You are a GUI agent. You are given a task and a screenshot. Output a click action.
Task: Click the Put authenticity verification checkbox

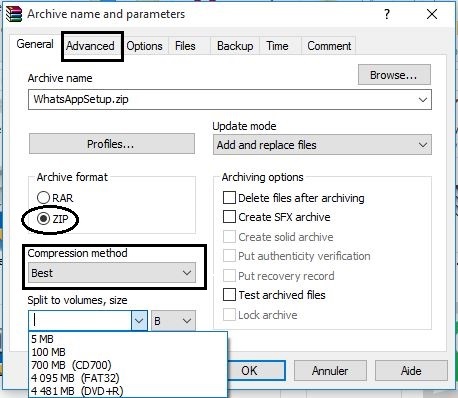click(x=229, y=256)
